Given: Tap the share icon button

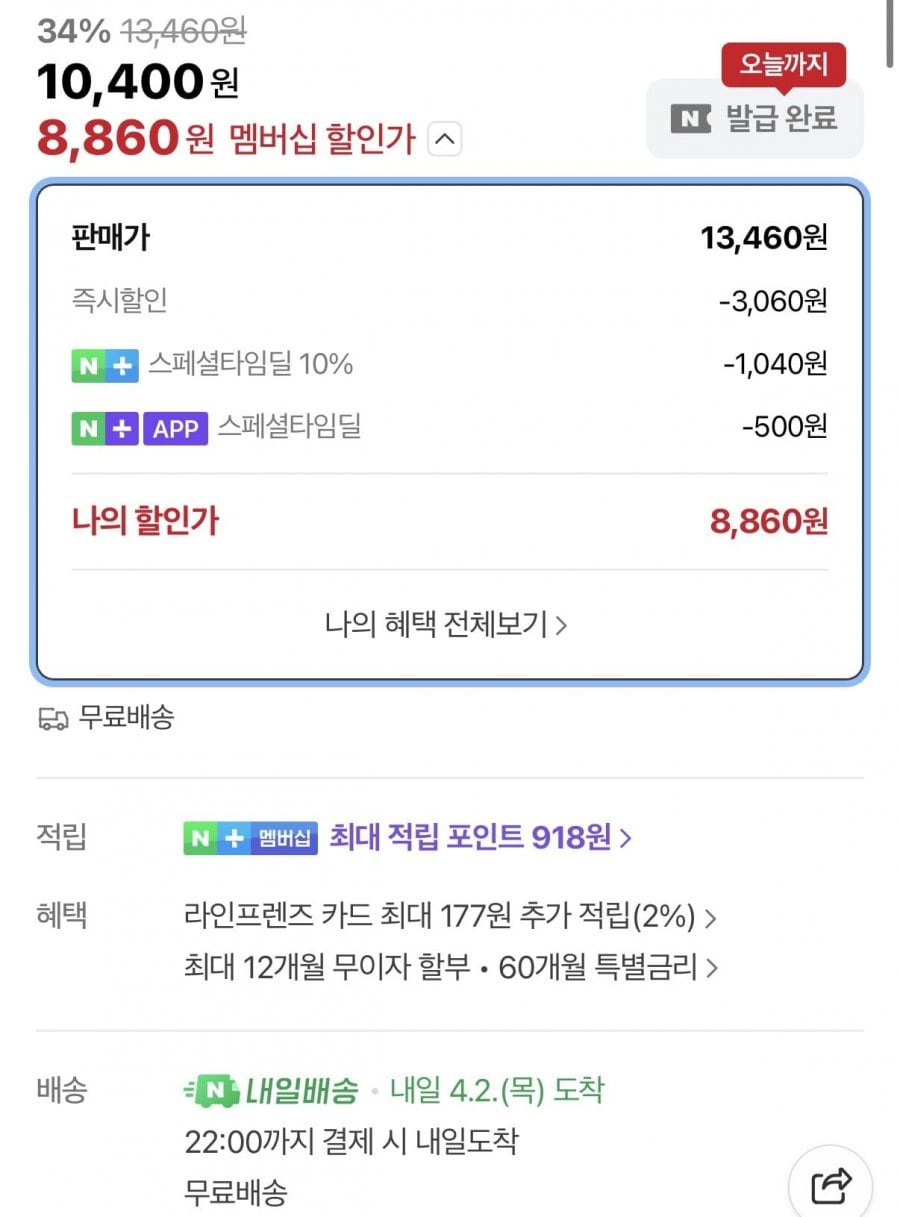Looking at the screenshot, I should [x=831, y=1185].
